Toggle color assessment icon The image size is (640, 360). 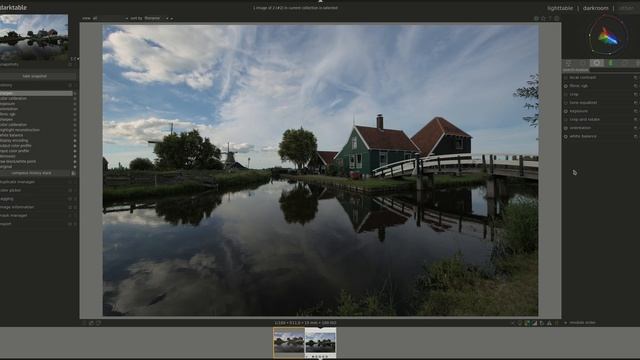click(x=520, y=323)
